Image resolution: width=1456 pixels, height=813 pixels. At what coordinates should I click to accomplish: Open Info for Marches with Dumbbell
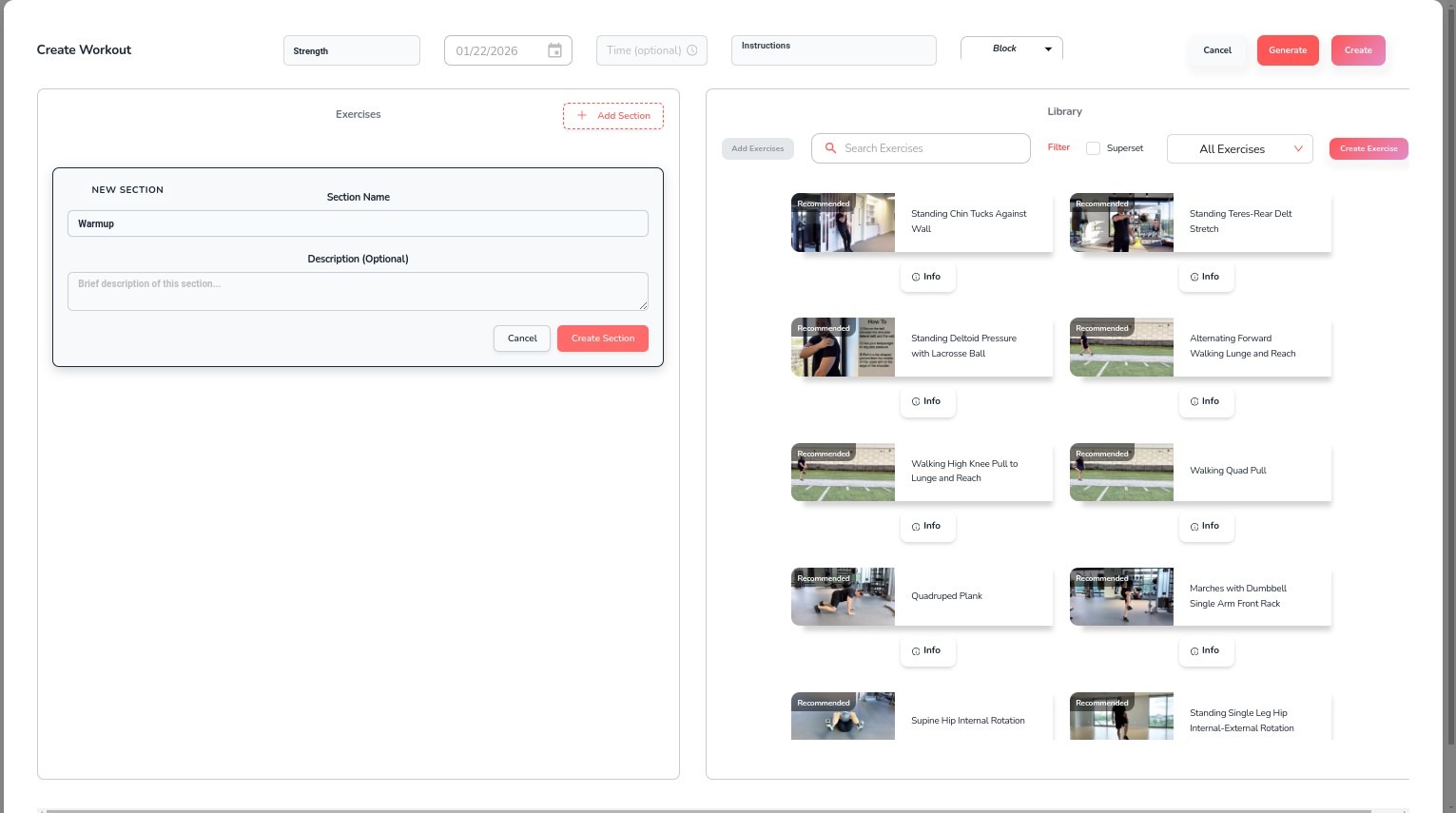[1206, 650]
